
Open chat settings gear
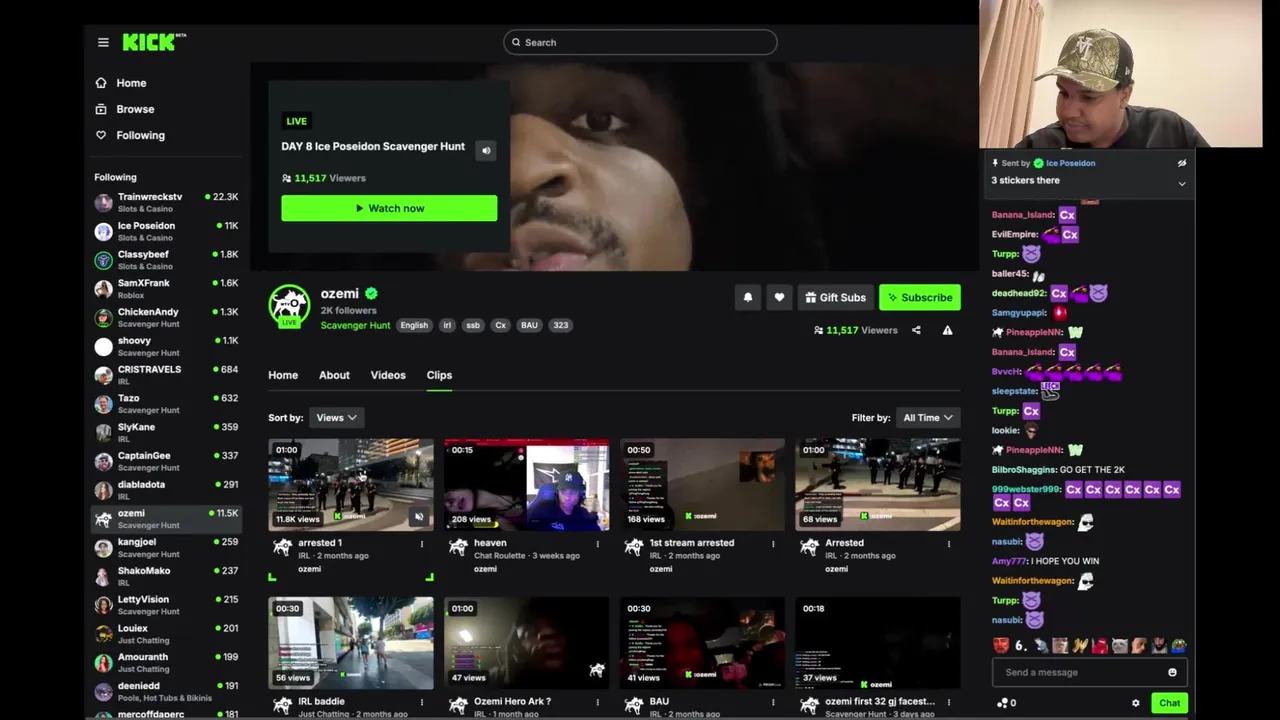coord(1136,703)
